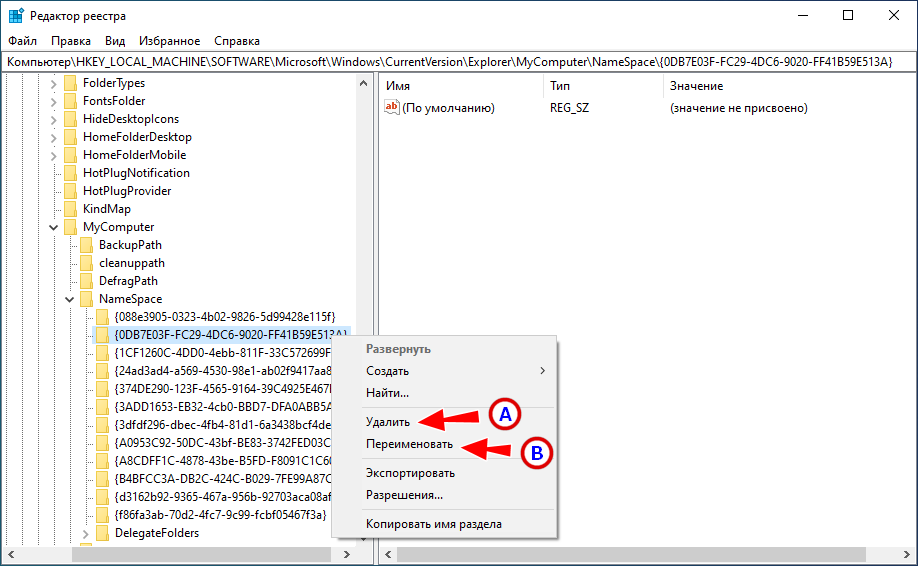
Task: Click the values pane horizontal scrollbar thumb
Action: pyautogui.click(x=631, y=554)
